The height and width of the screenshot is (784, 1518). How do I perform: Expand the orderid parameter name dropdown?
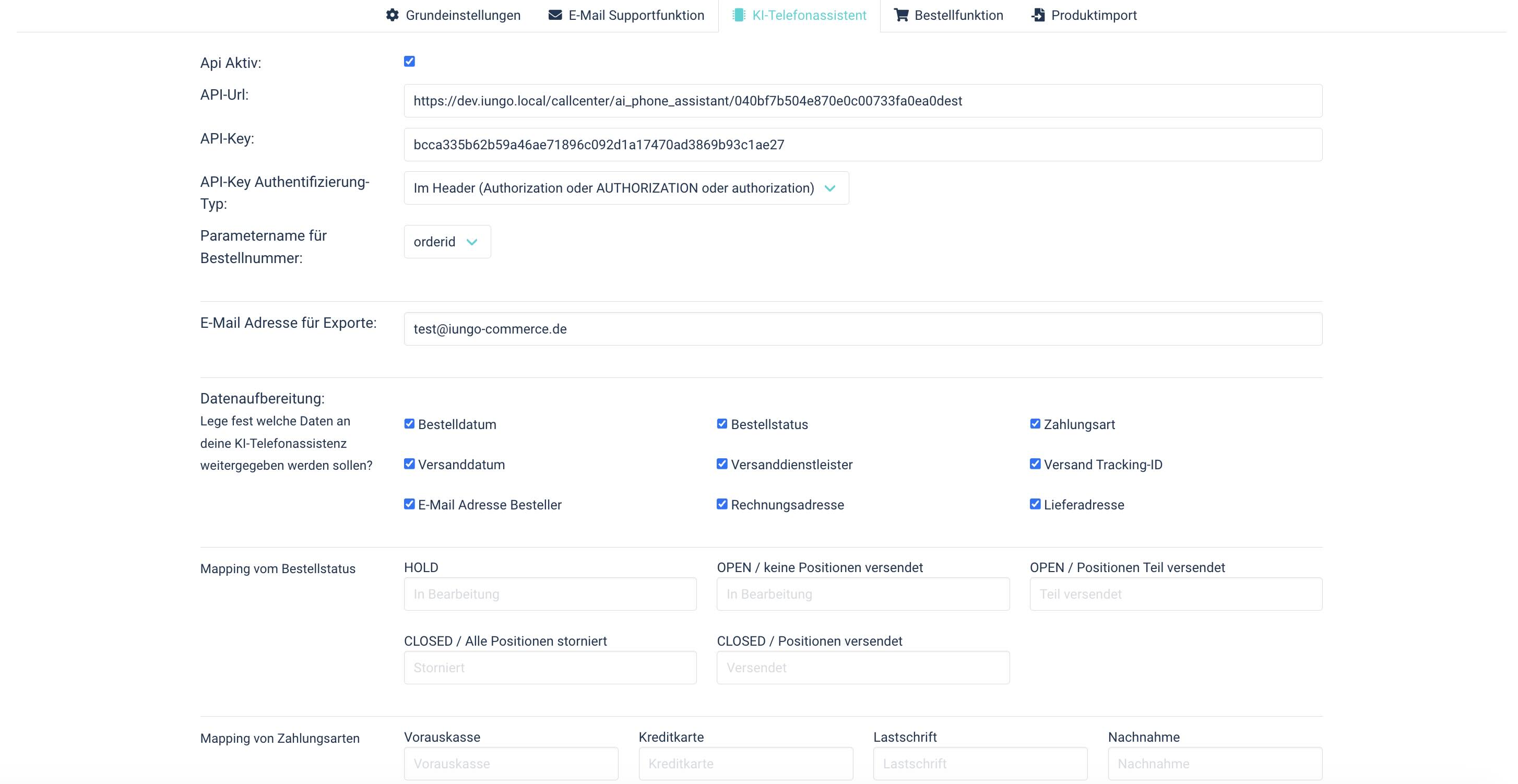[x=447, y=242]
